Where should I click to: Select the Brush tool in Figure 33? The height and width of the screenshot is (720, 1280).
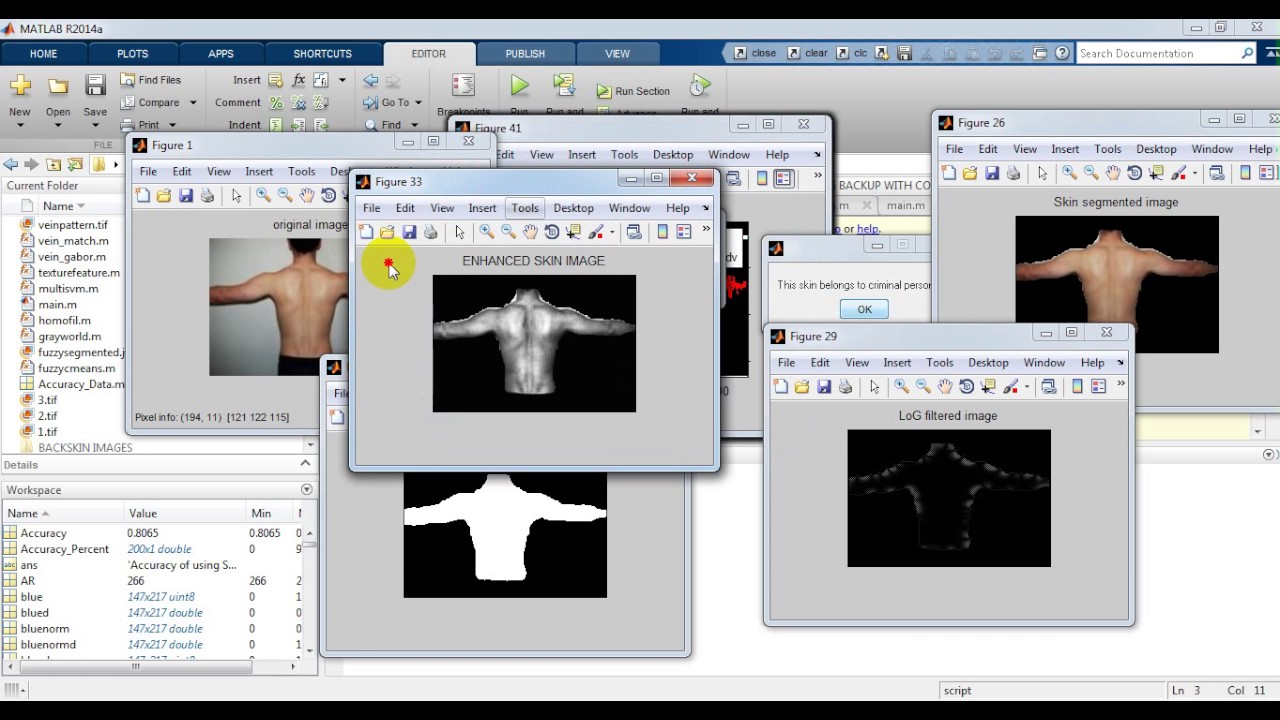coord(595,232)
